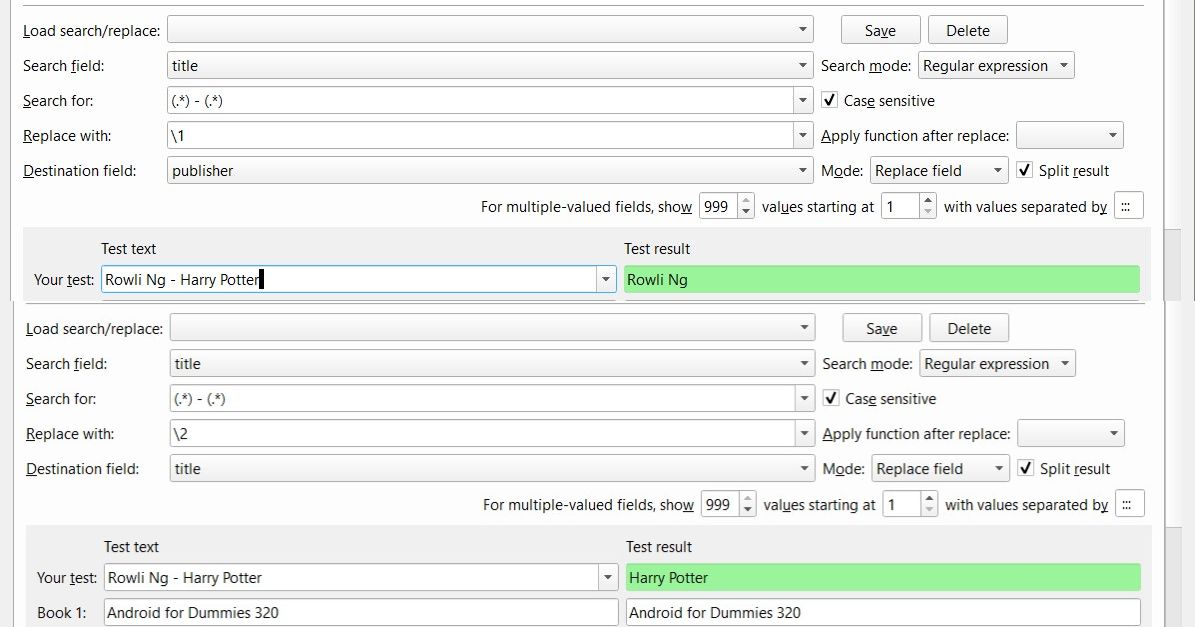This screenshot has height=627, width=1195.
Task: Click the Harry Potter test result field
Action: pos(882,578)
